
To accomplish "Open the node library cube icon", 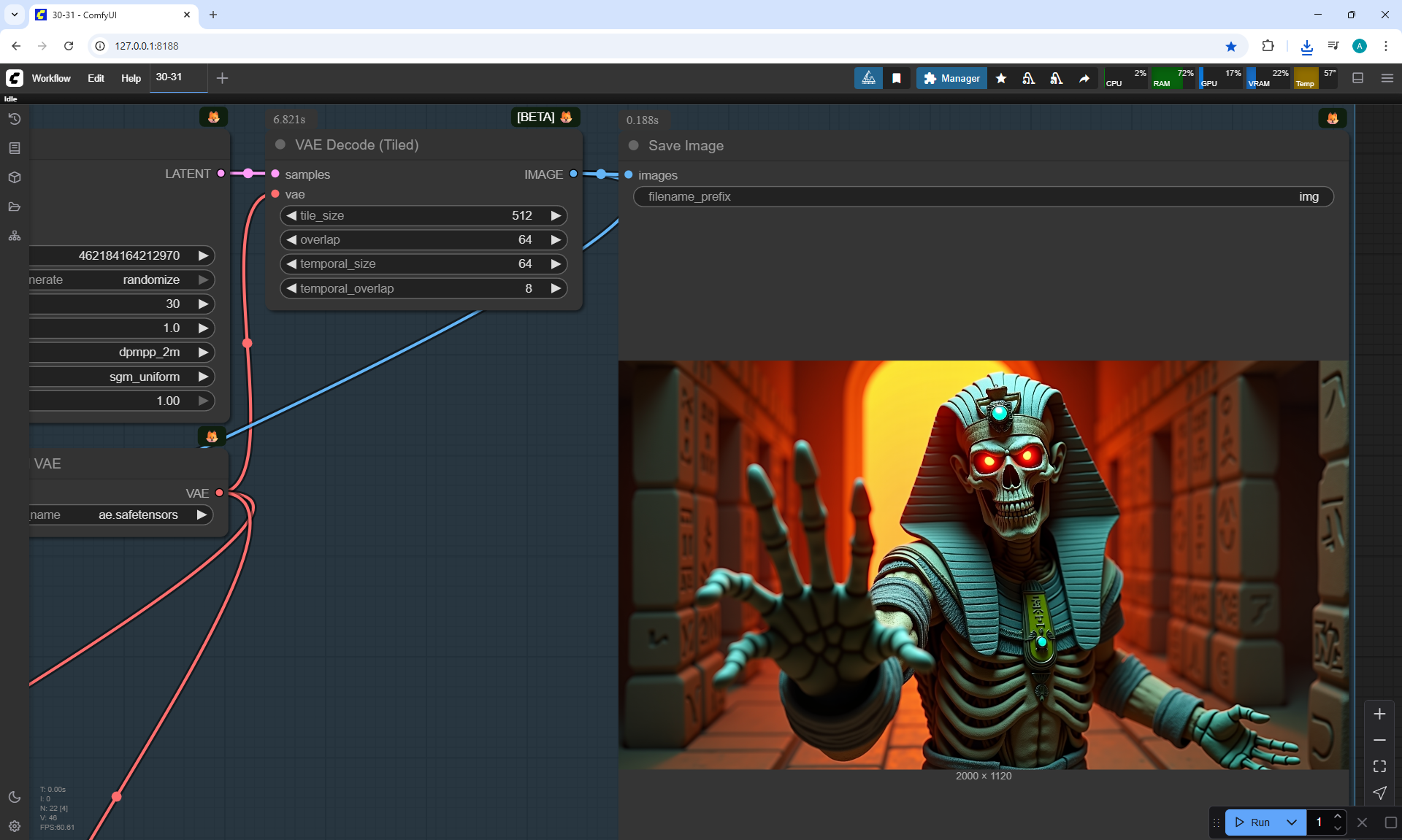I will tap(15, 177).
